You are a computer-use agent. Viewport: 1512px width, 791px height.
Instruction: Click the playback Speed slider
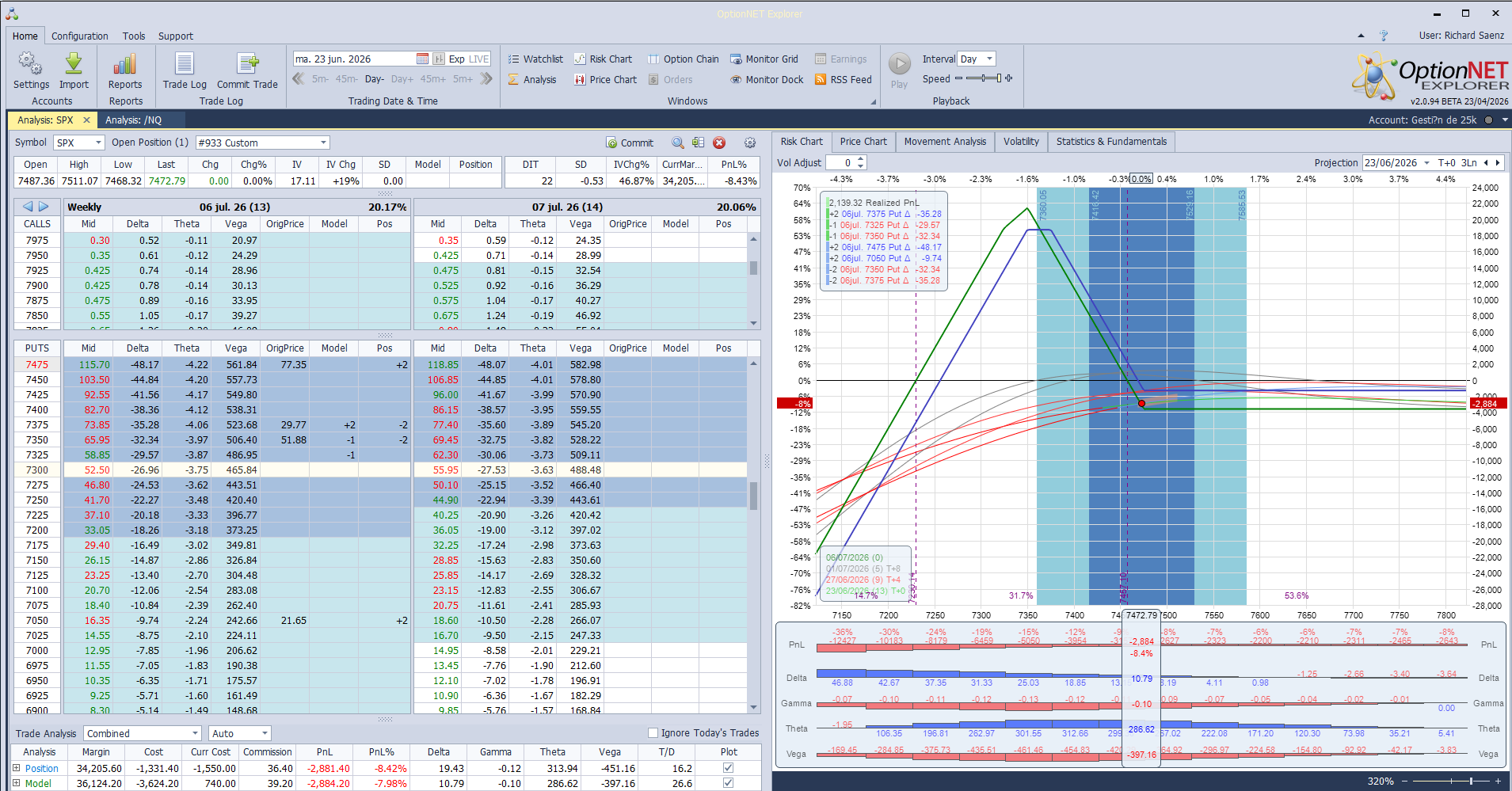pyautogui.click(x=984, y=78)
